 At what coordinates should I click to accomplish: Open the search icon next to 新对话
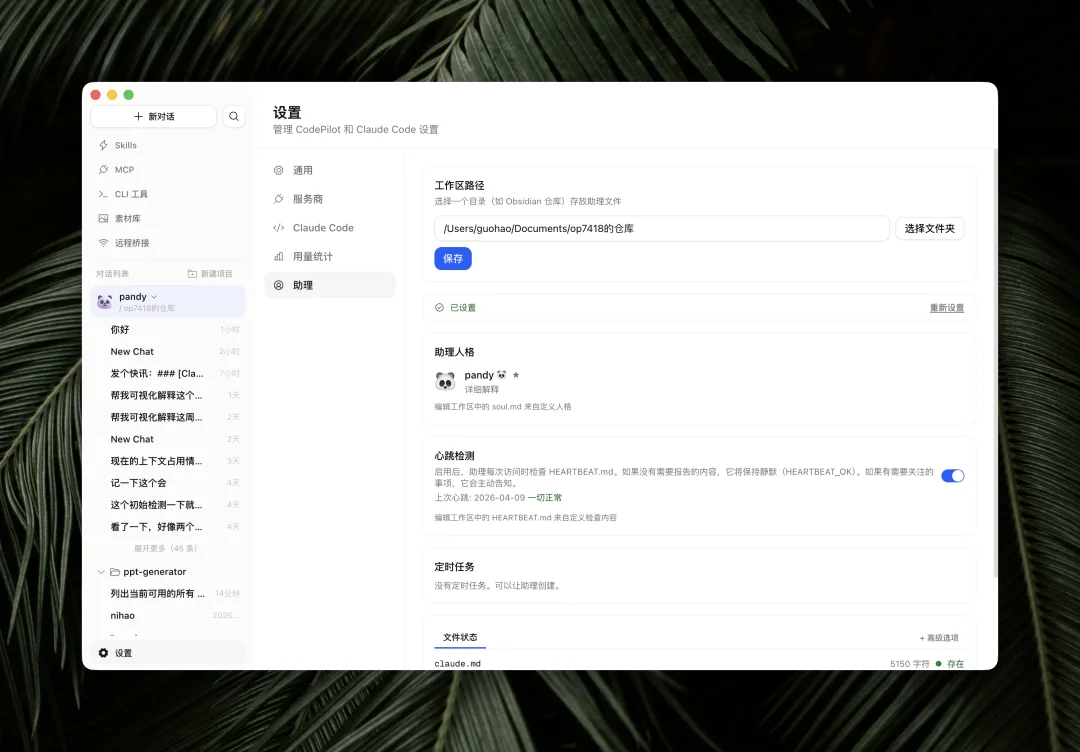pyautogui.click(x=234, y=116)
